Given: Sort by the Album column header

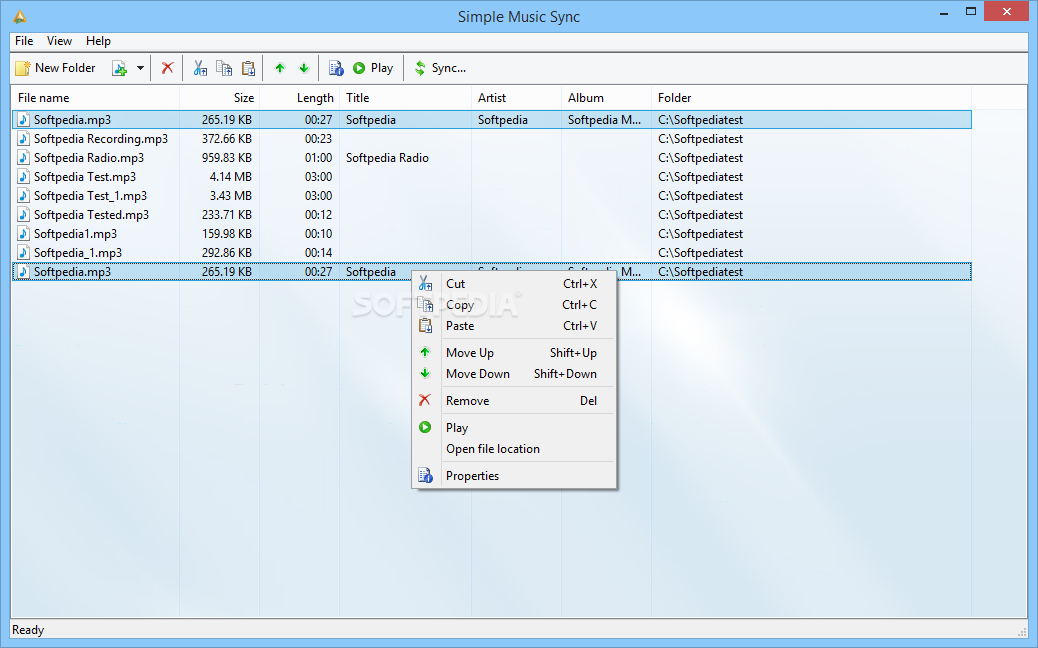Looking at the screenshot, I should click(x=606, y=98).
